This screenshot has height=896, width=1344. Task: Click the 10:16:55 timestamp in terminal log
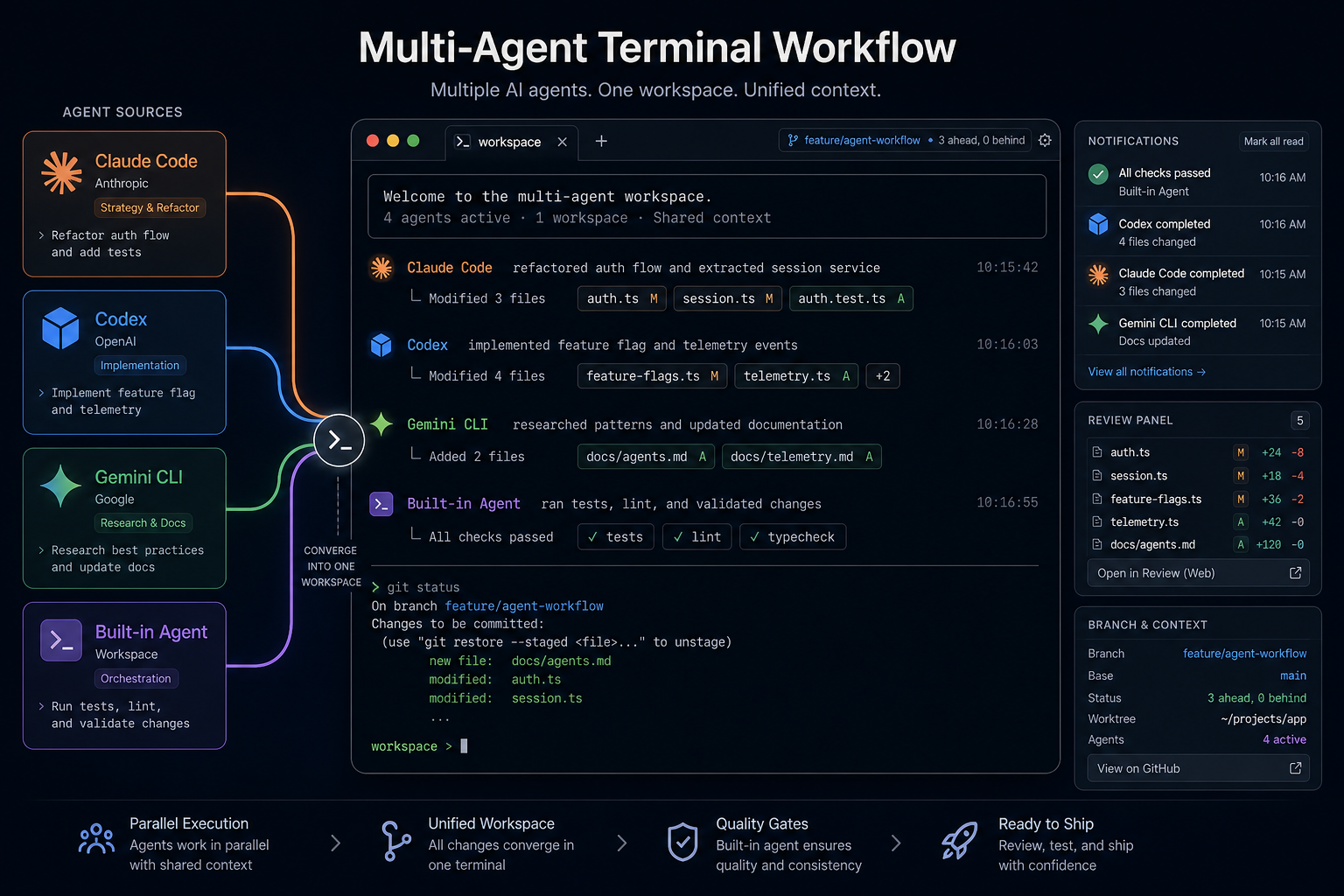point(1007,503)
